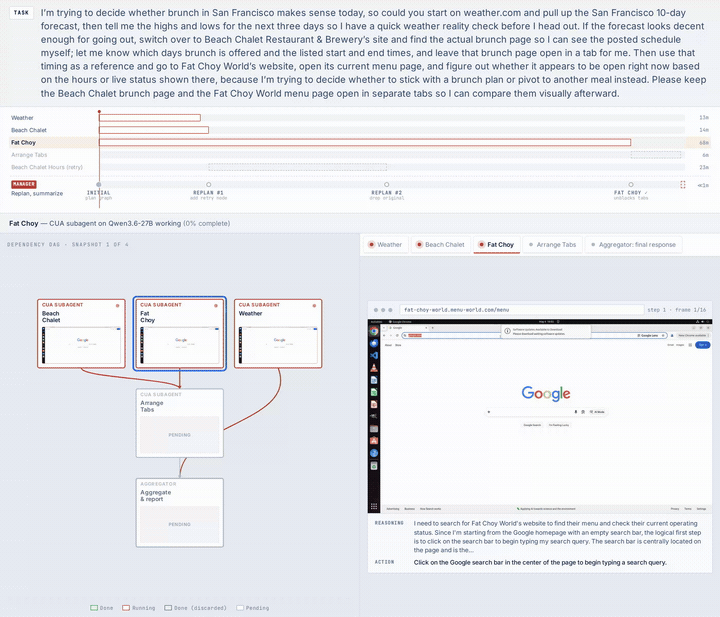Click the 23m duration value
Viewport: 720px width, 617px height.
pos(704,167)
